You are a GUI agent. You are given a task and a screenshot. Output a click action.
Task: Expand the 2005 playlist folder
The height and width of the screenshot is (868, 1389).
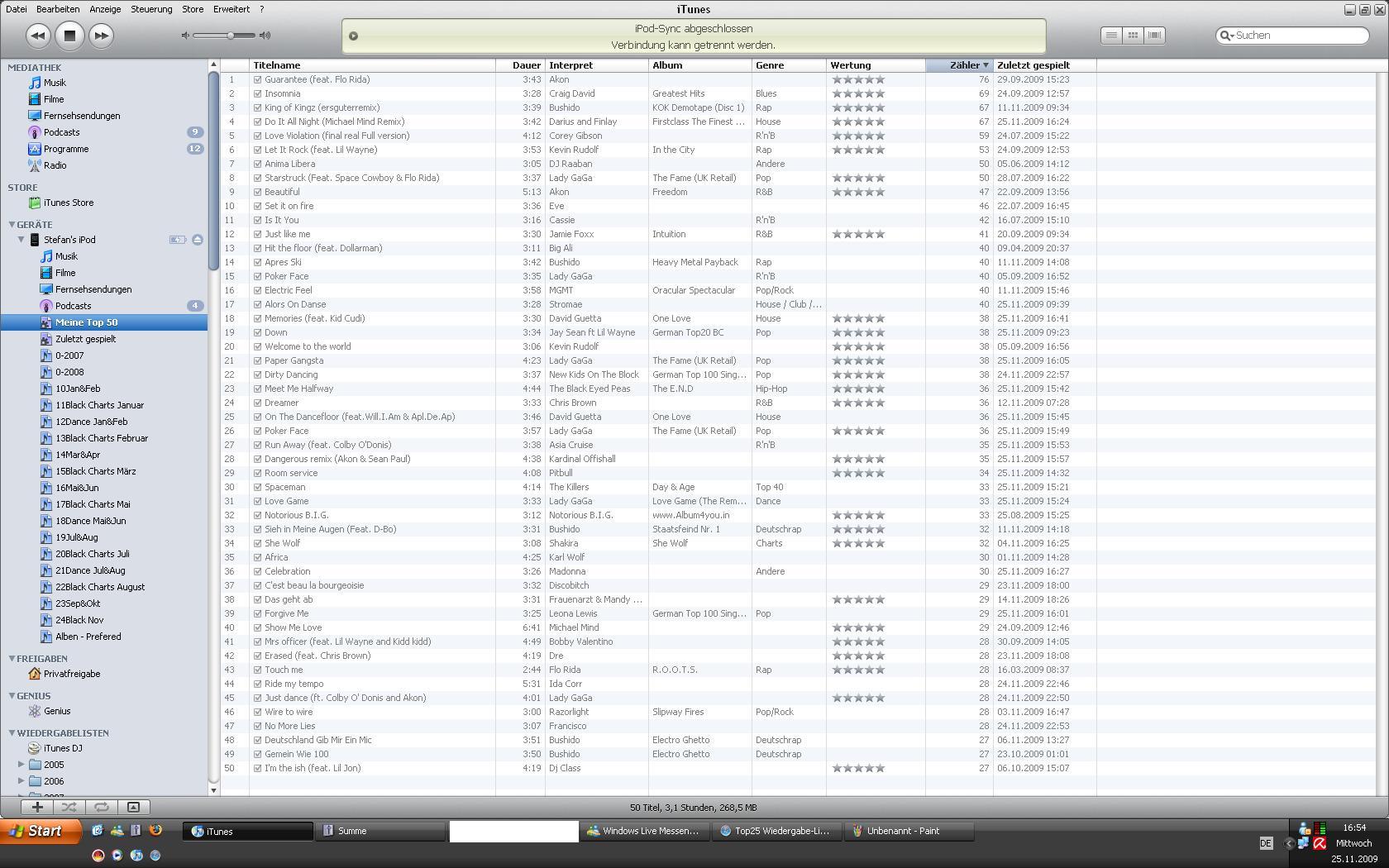pos(21,765)
